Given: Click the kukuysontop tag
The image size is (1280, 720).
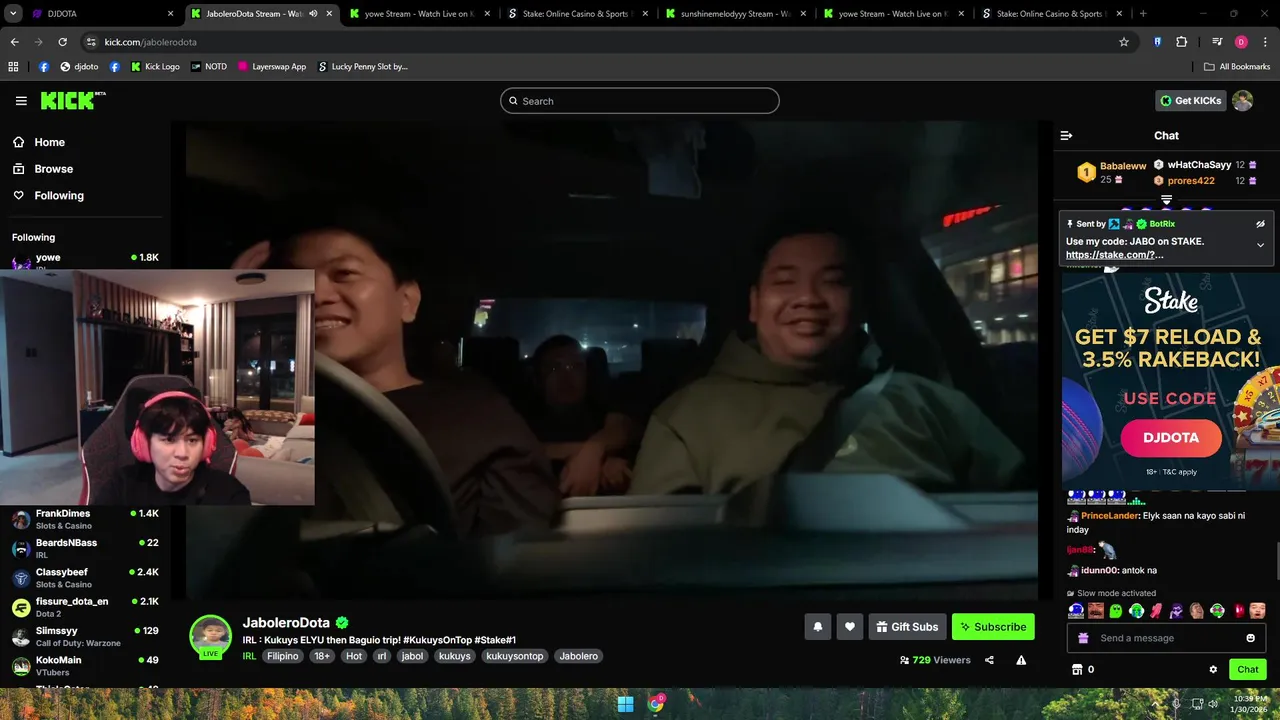Looking at the screenshot, I should (x=515, y=656).
